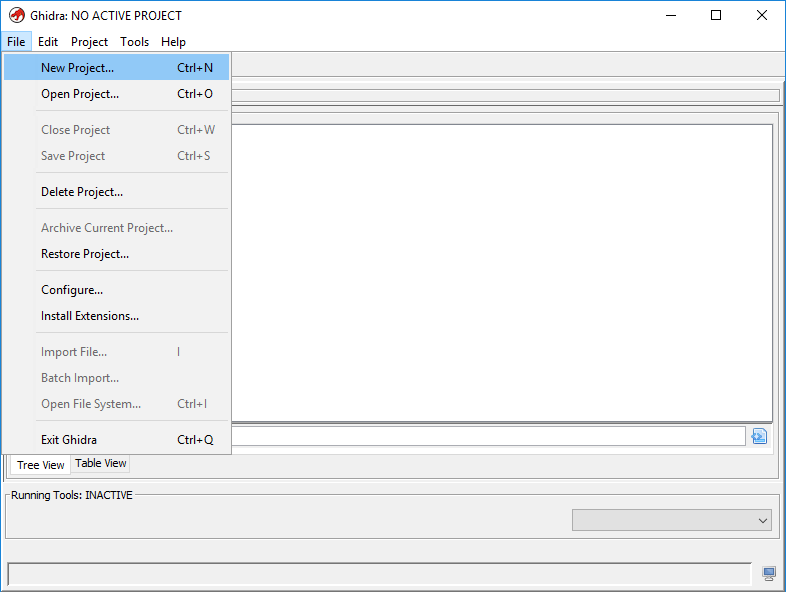Select Import File... menu entry
Image resolution: width=786 pixels, height=592 pixels.
(x=116, y=352)
